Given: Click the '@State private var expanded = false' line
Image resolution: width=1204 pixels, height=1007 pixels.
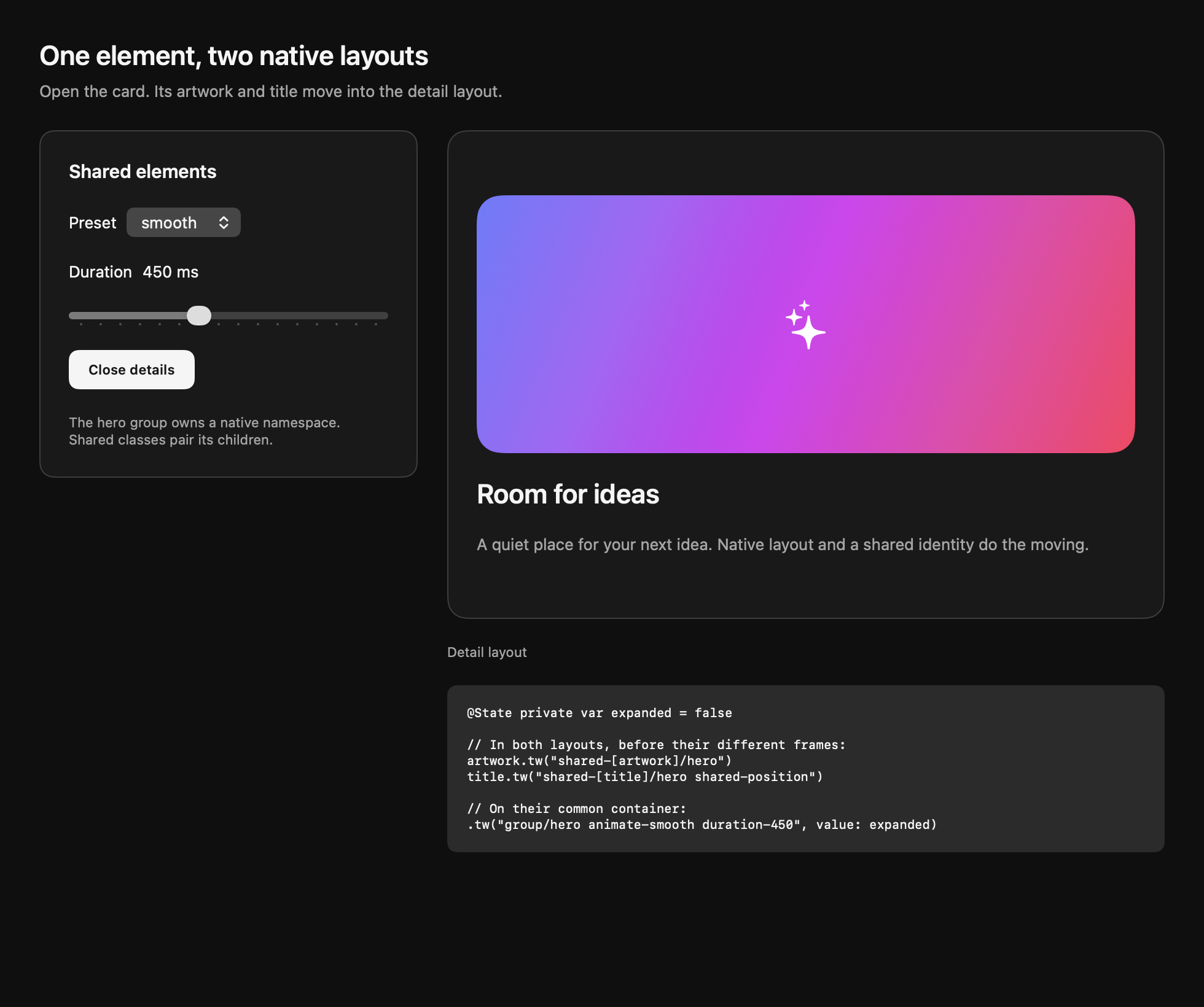Looking at the screenshot, I should (x=600, y=713).
